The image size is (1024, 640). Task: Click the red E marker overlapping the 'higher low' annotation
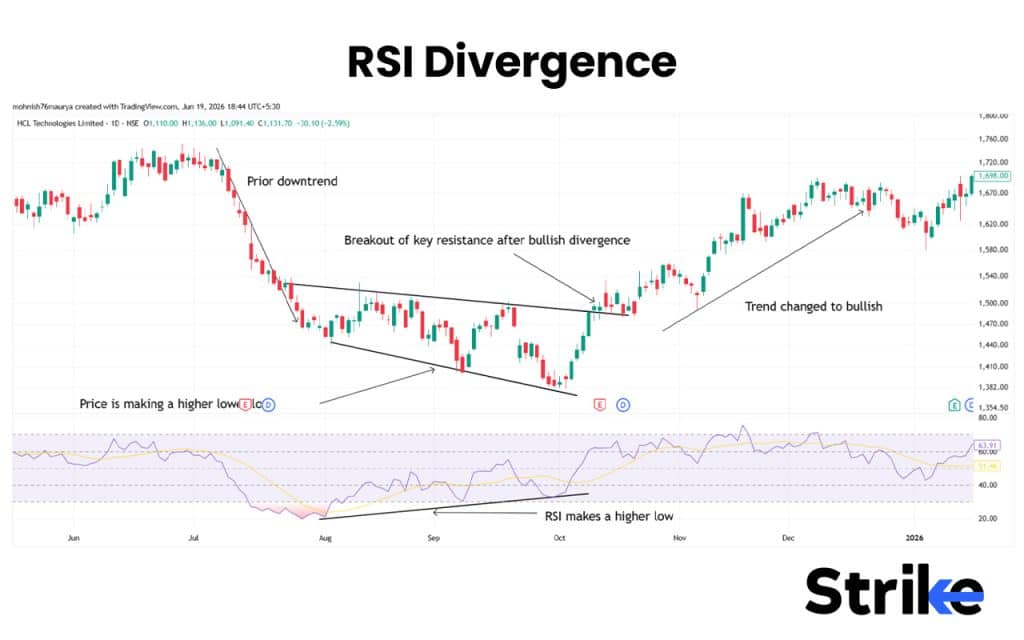click(246, 404)
